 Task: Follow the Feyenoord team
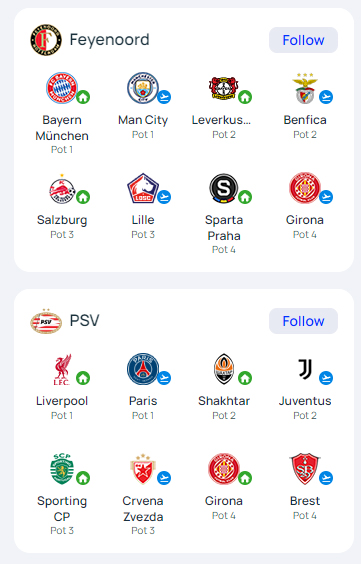(303, 40)
